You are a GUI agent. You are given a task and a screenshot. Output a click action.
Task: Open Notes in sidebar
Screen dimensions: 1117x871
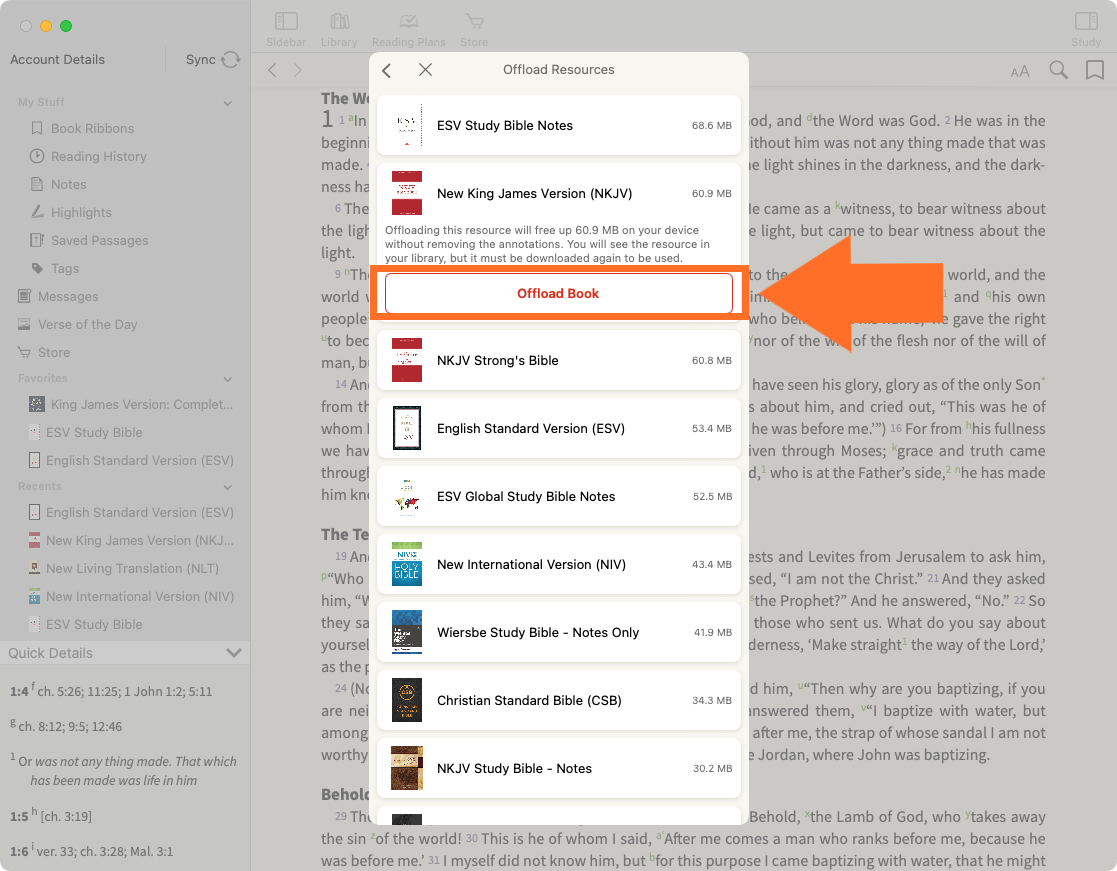point(58,184)
